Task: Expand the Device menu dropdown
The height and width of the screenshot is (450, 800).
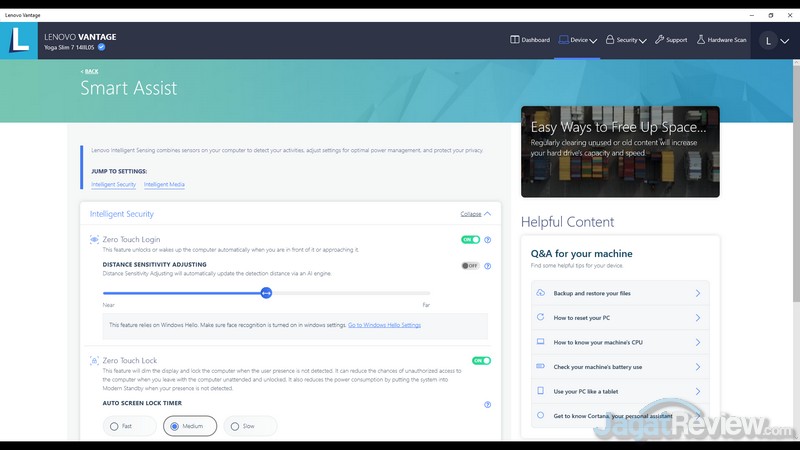Action: 578,40
